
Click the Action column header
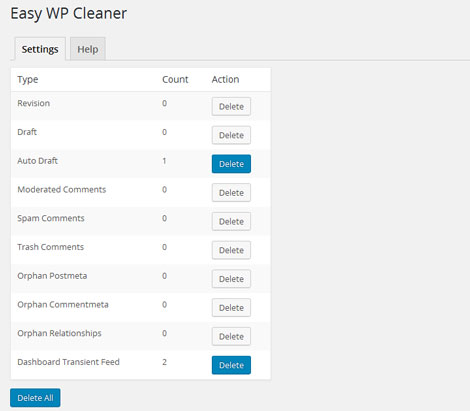225,79
